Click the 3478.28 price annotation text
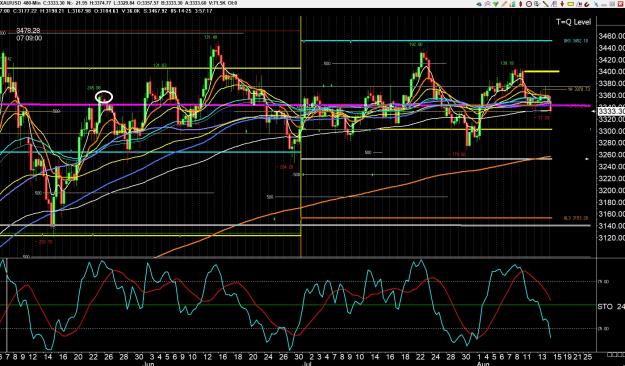 coord(28,31)
